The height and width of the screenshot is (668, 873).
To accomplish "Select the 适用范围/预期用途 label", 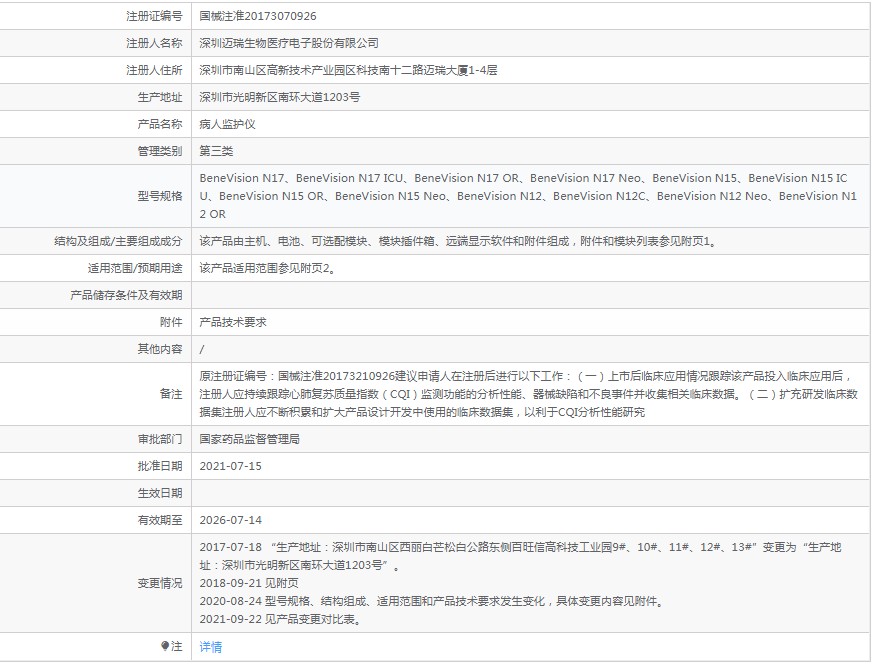I will pyautogui.click(x=135, y=268).
